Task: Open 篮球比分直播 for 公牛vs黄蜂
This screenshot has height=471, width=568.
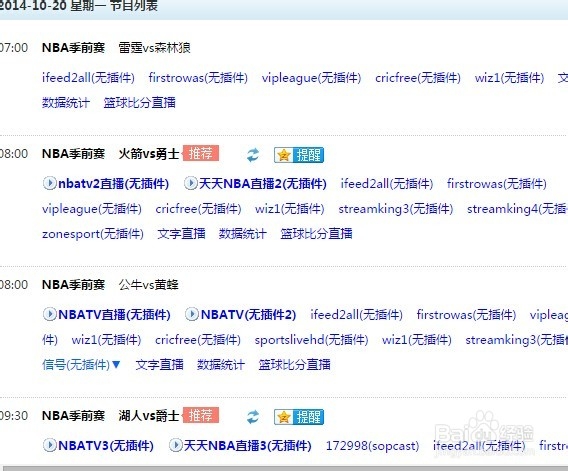Action: [x=294, y=364]
